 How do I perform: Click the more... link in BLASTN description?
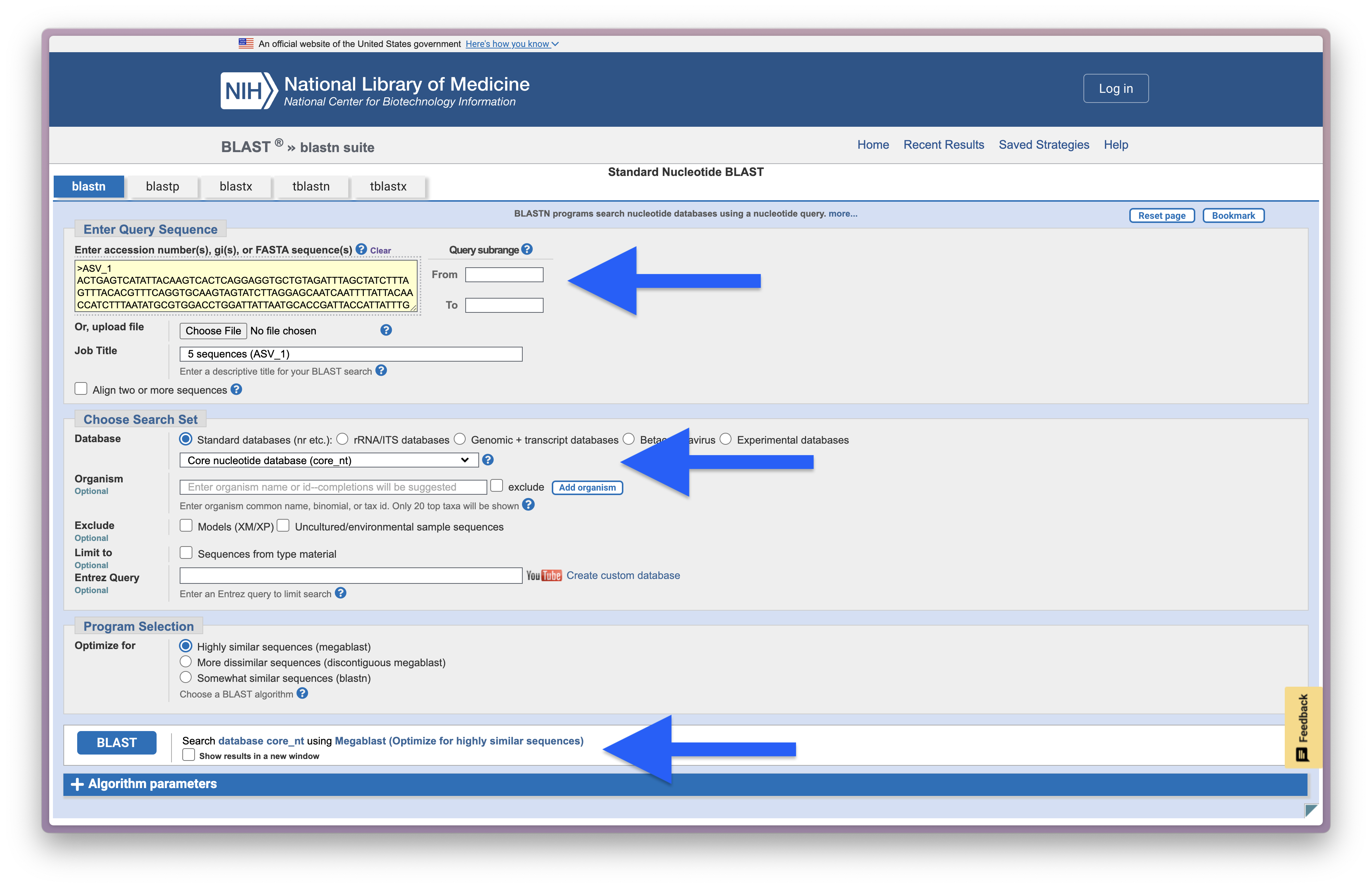coord(843,213)
